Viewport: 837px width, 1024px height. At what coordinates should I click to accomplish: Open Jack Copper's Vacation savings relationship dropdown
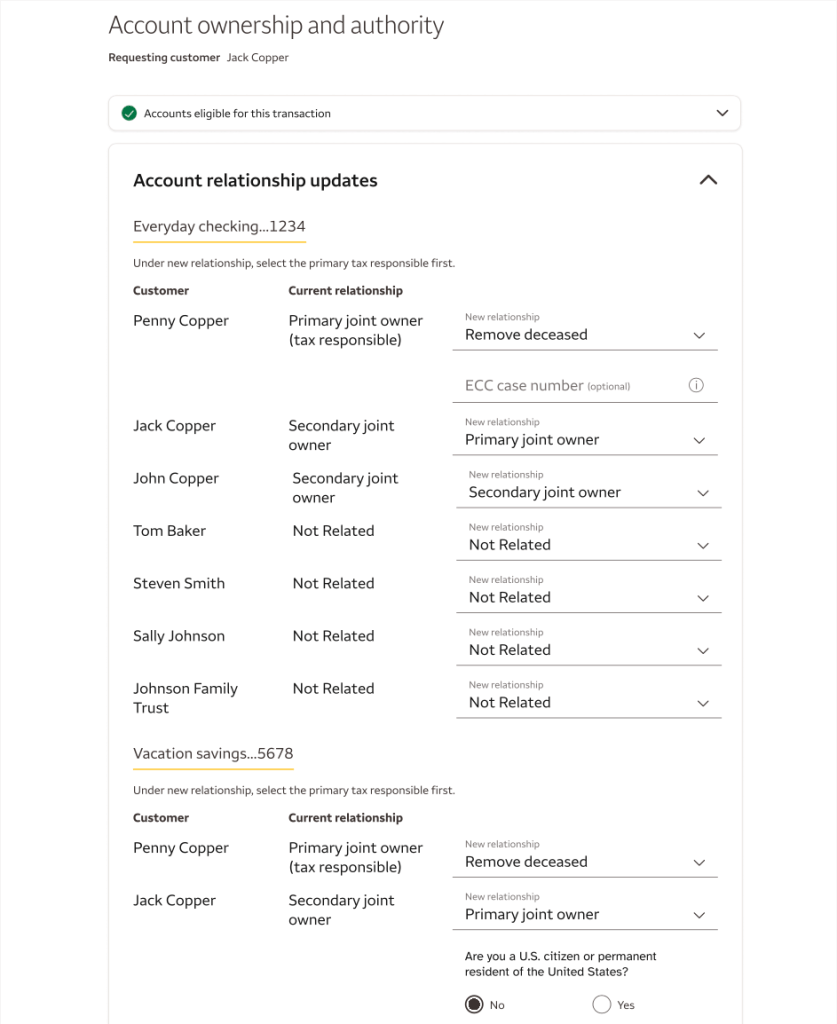click(x=585, y=914)
